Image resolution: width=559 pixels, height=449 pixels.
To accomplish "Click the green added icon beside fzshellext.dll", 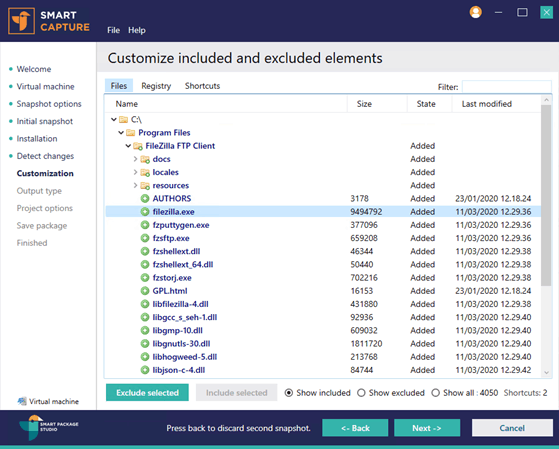I will point(145,251).
